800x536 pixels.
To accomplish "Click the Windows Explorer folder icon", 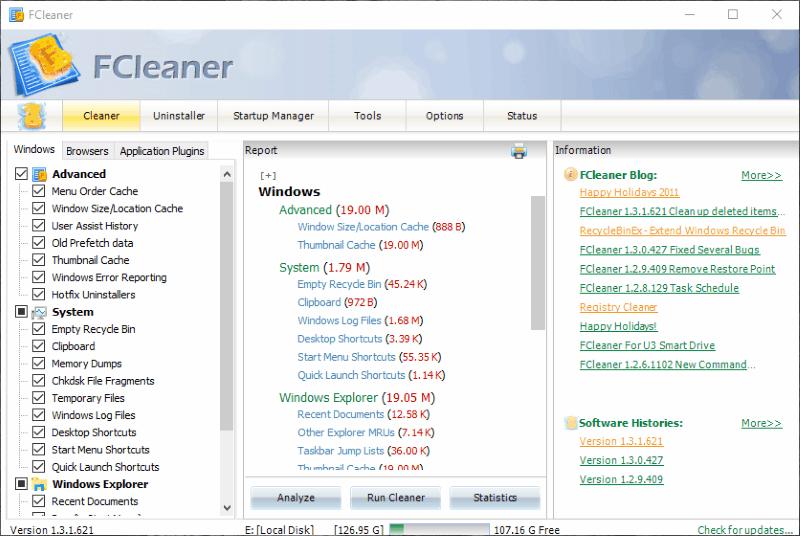I will pos(39,484).
